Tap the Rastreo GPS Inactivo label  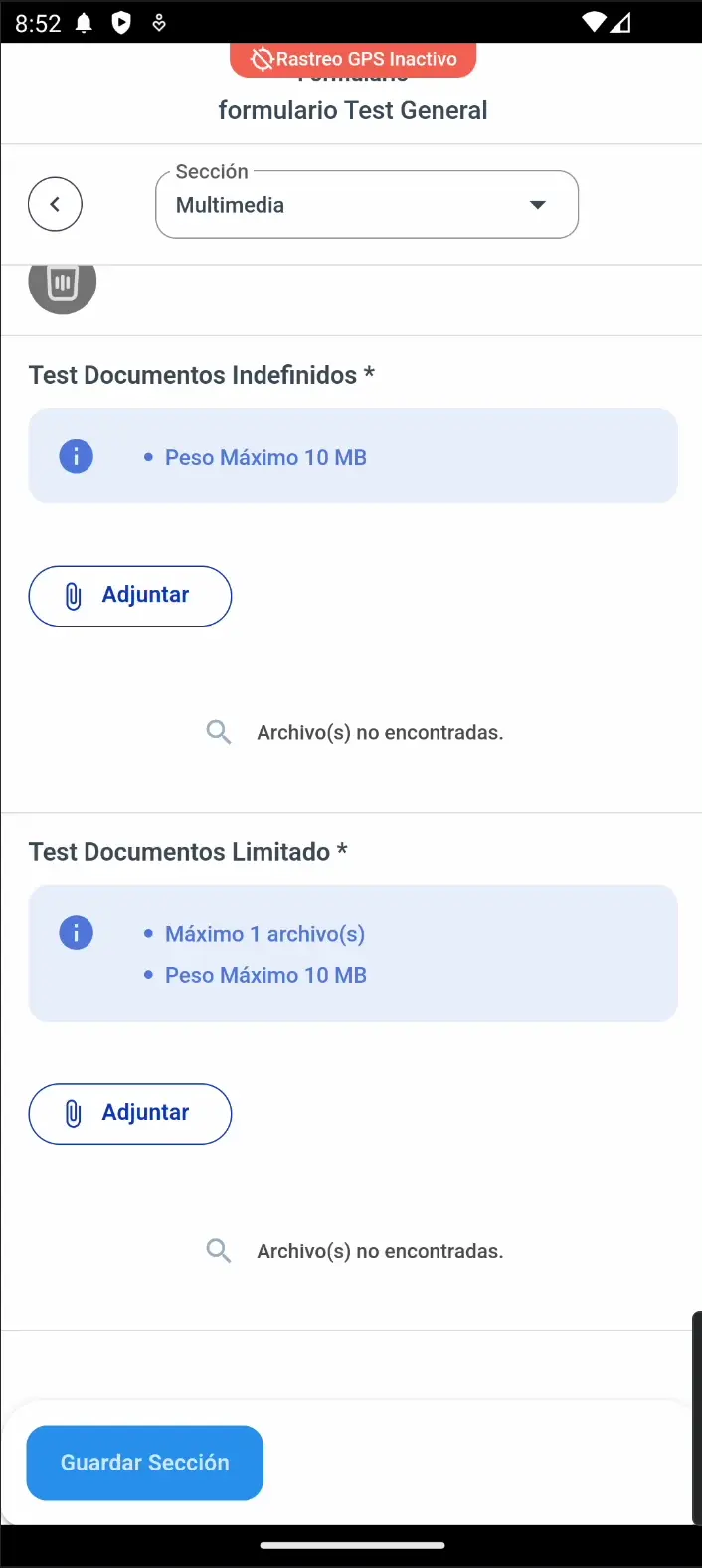click(x=366, y=59)
